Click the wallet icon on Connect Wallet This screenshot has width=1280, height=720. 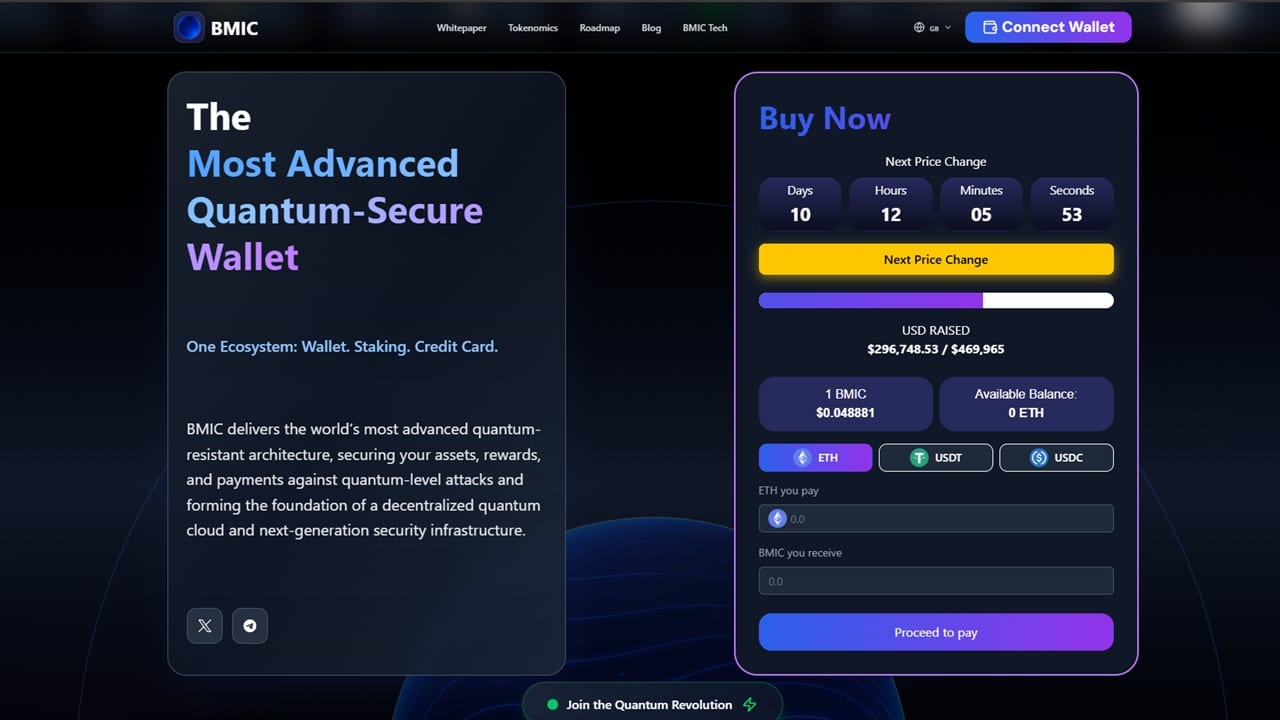point(990,27)
